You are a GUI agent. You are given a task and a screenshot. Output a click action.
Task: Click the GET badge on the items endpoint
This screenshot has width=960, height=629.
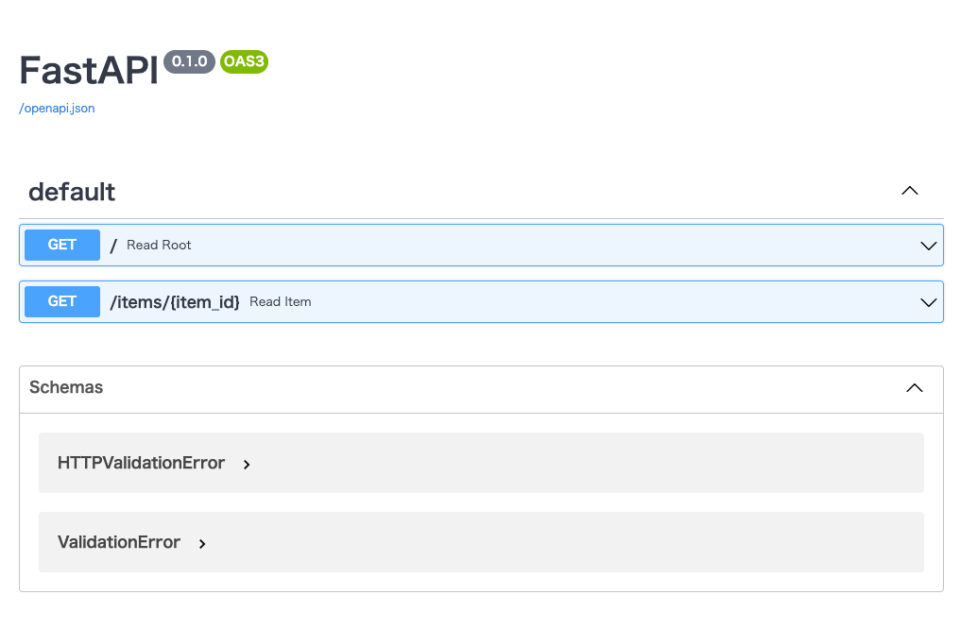[61, 301]
